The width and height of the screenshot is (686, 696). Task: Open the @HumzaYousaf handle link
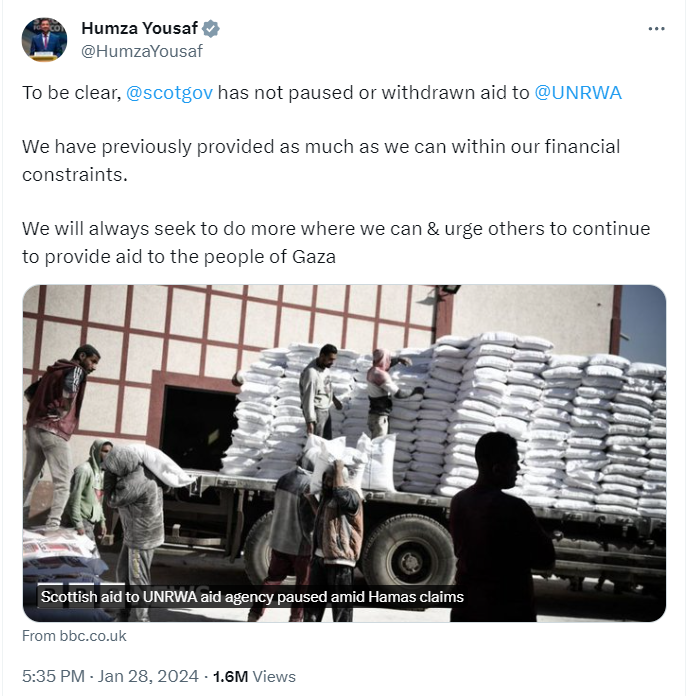pos(142,51)
